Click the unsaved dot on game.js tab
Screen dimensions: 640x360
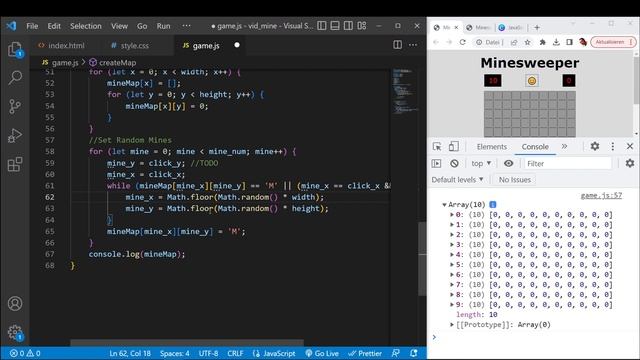237,45
